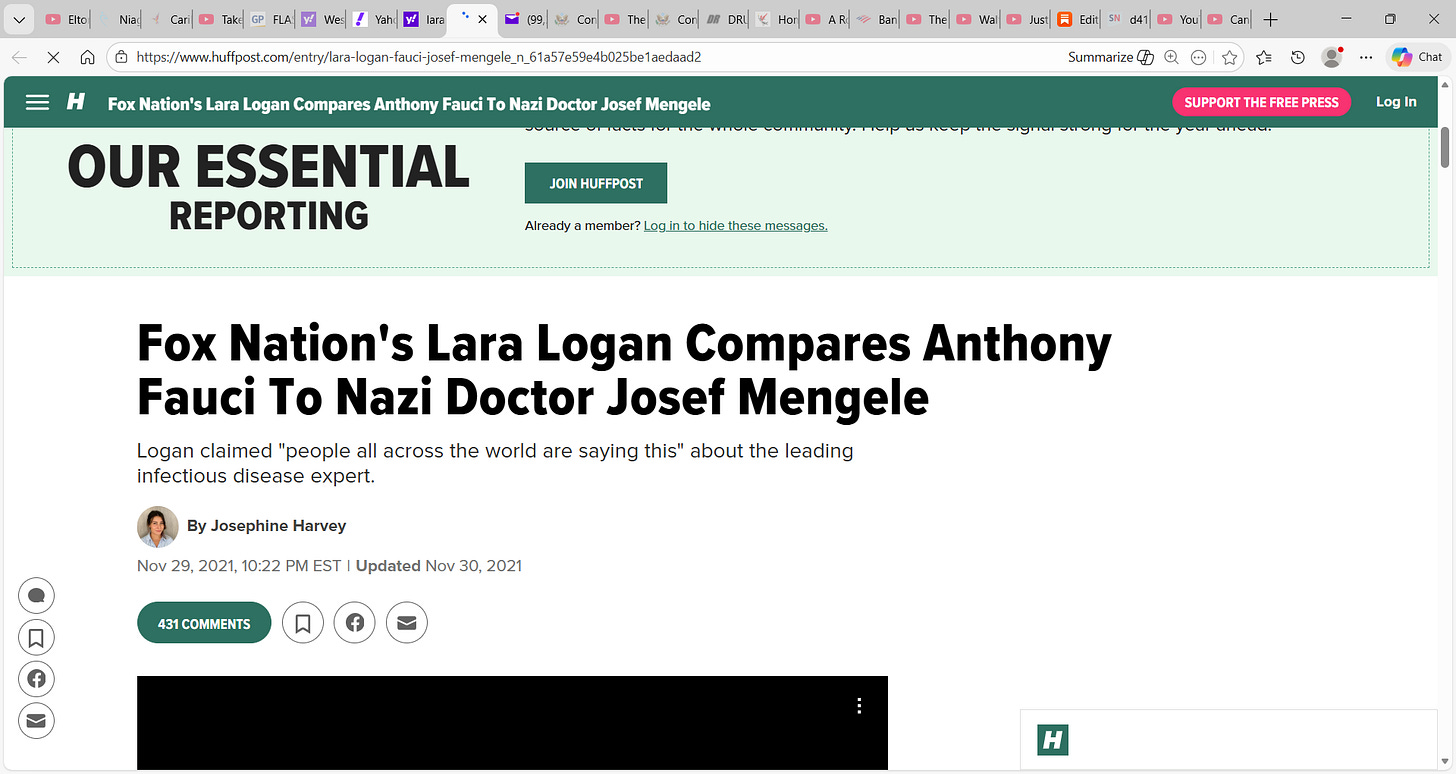Switch to the 'DRU' tab
Image resolution: width=1456 pixels, height=774 pixels.
727,19
